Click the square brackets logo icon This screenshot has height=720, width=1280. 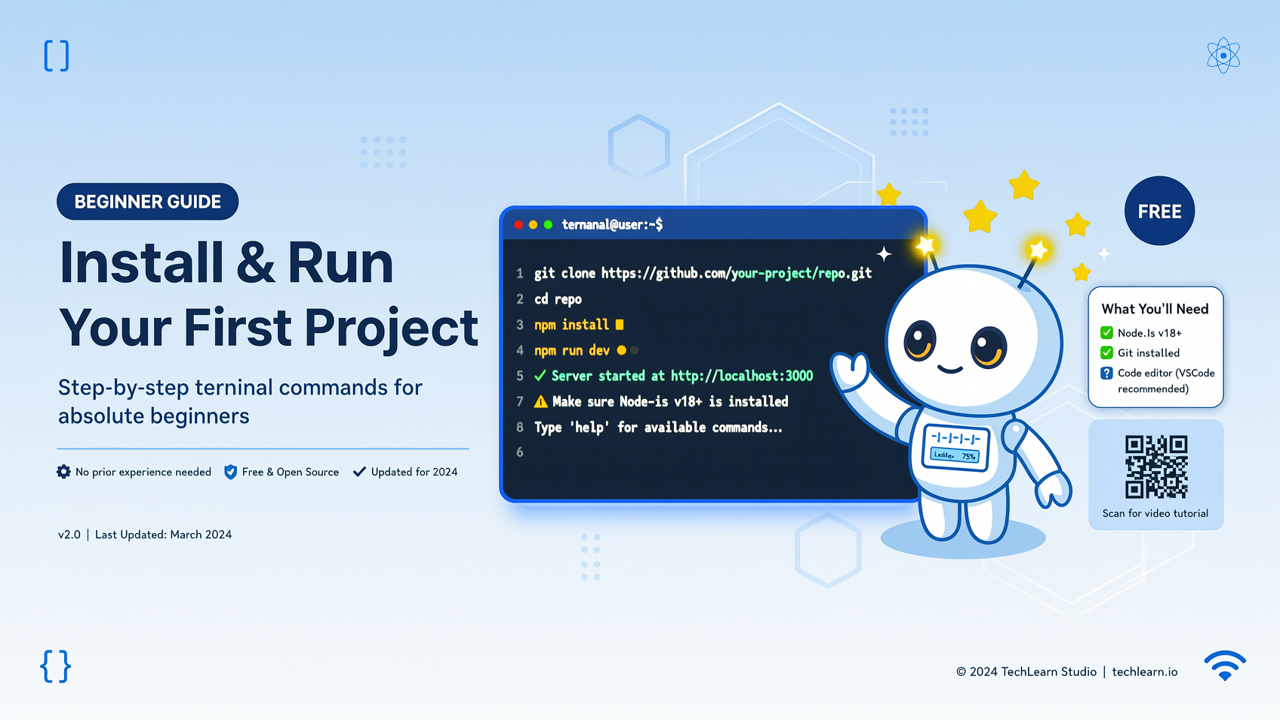(57, 56)
